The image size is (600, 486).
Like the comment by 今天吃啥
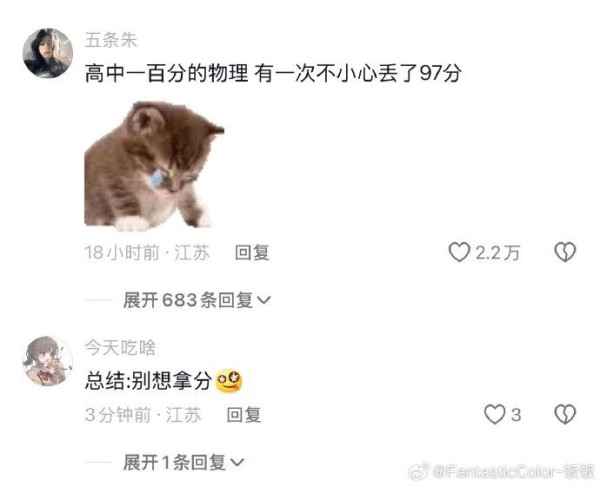(x=494, y=414)
